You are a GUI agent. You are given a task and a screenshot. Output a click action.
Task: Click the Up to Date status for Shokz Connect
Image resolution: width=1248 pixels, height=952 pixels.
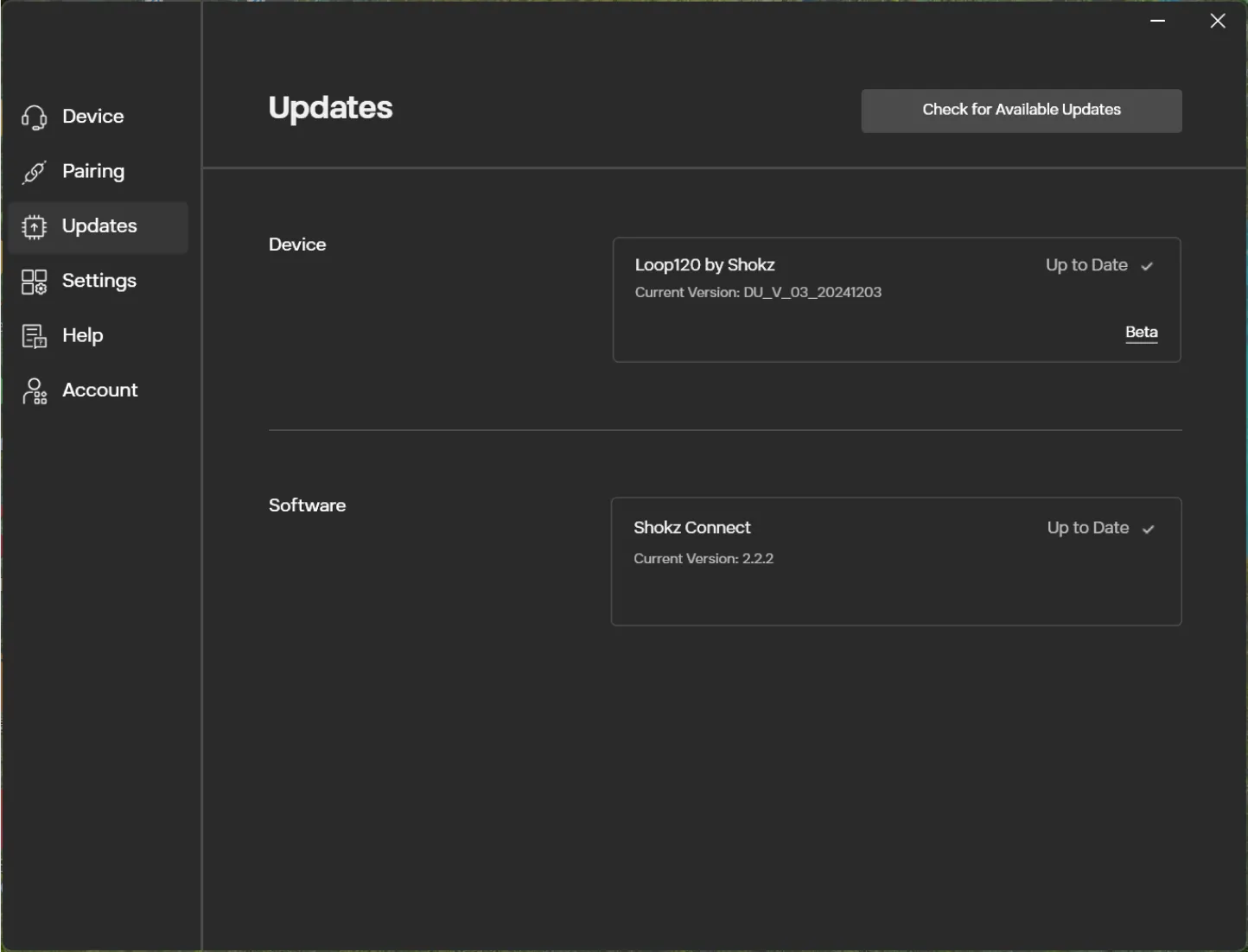coord(1088,528)
